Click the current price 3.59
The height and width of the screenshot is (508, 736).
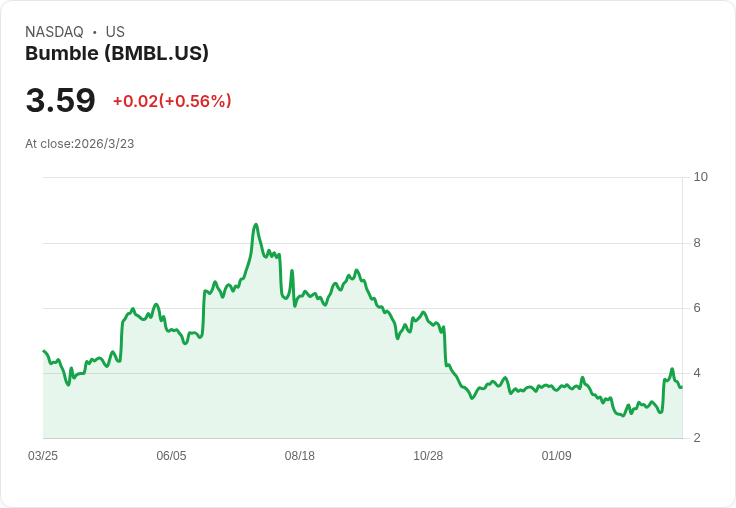pos(61,100)
